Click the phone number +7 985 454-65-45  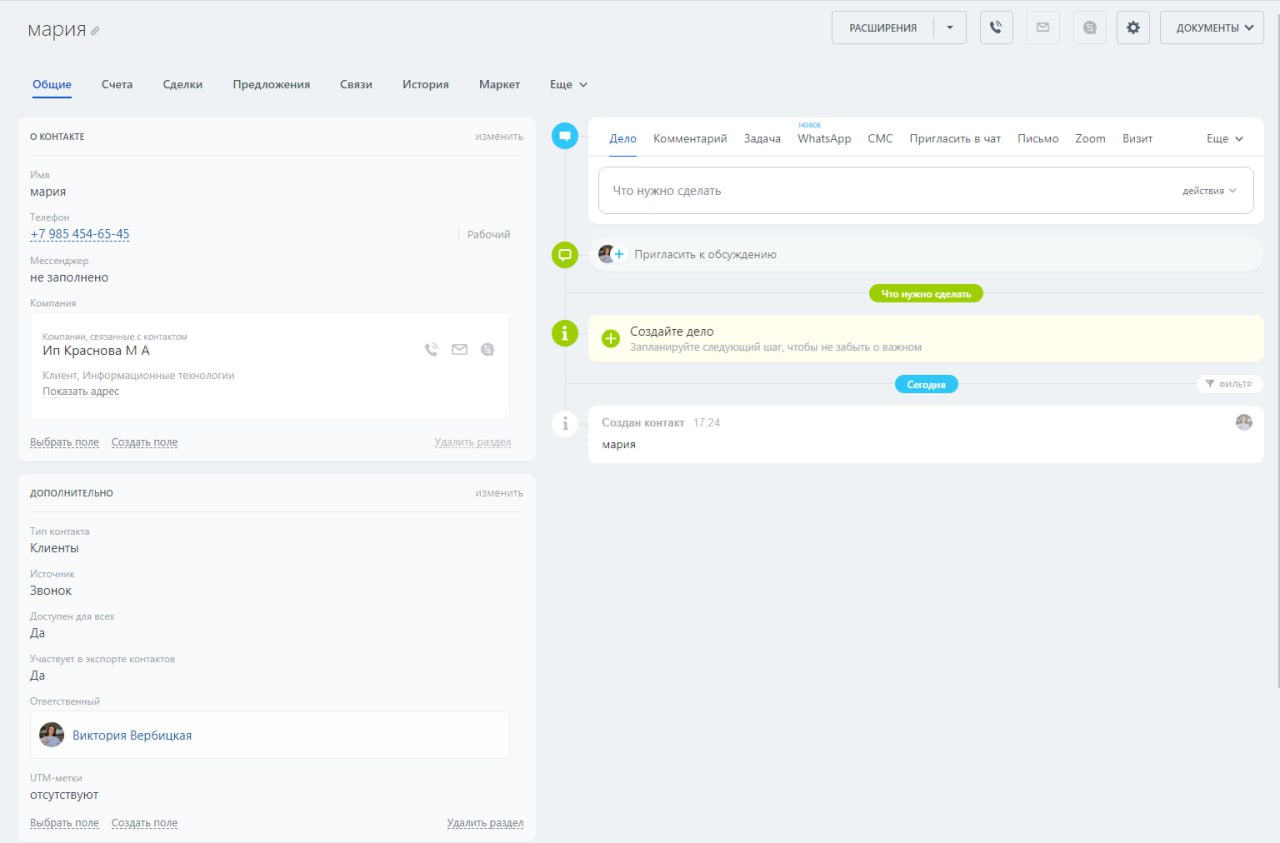coord(80,234)
